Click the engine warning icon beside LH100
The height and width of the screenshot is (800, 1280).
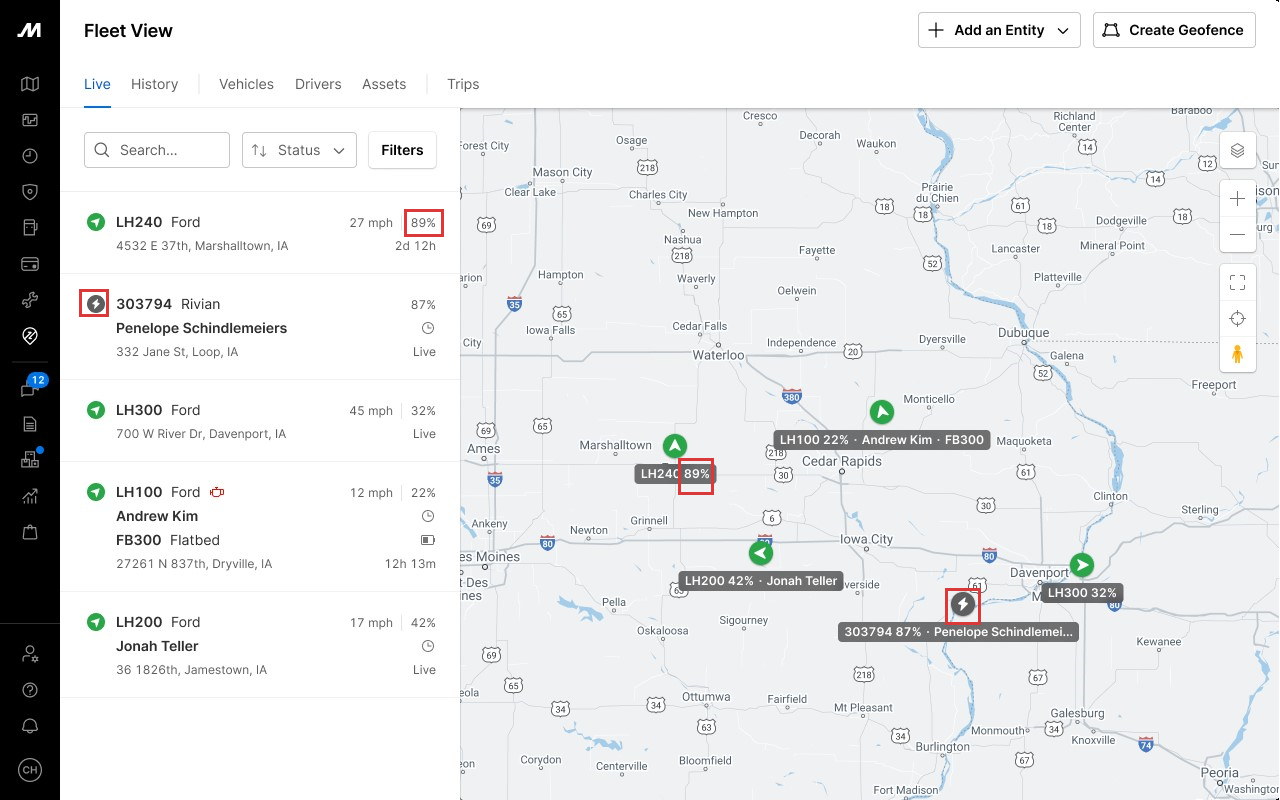click(217, 492)
